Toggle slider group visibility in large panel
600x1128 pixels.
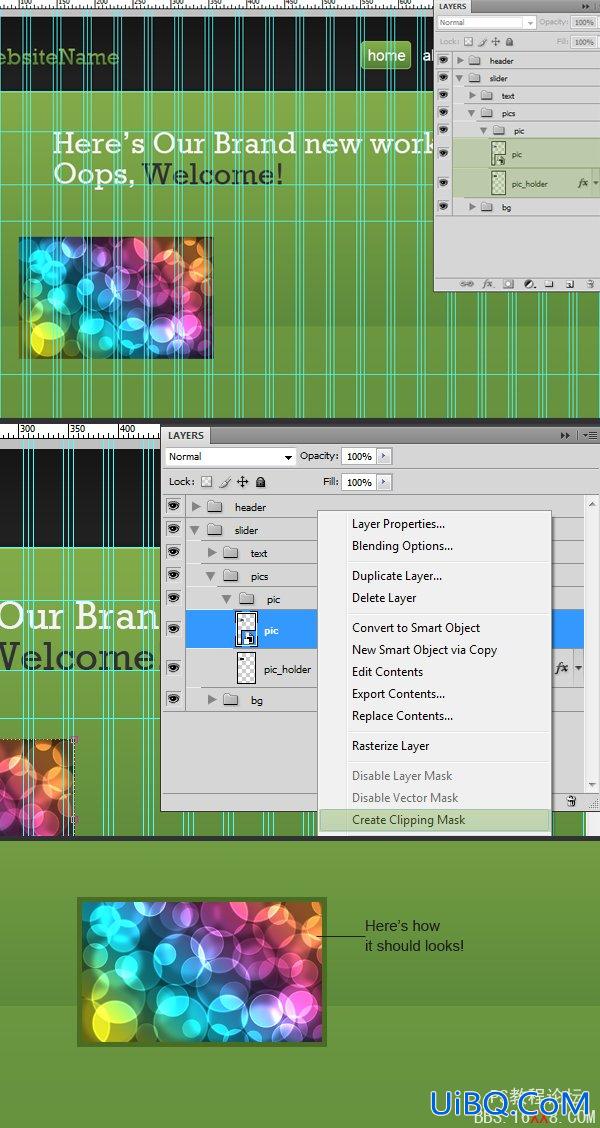173,529
